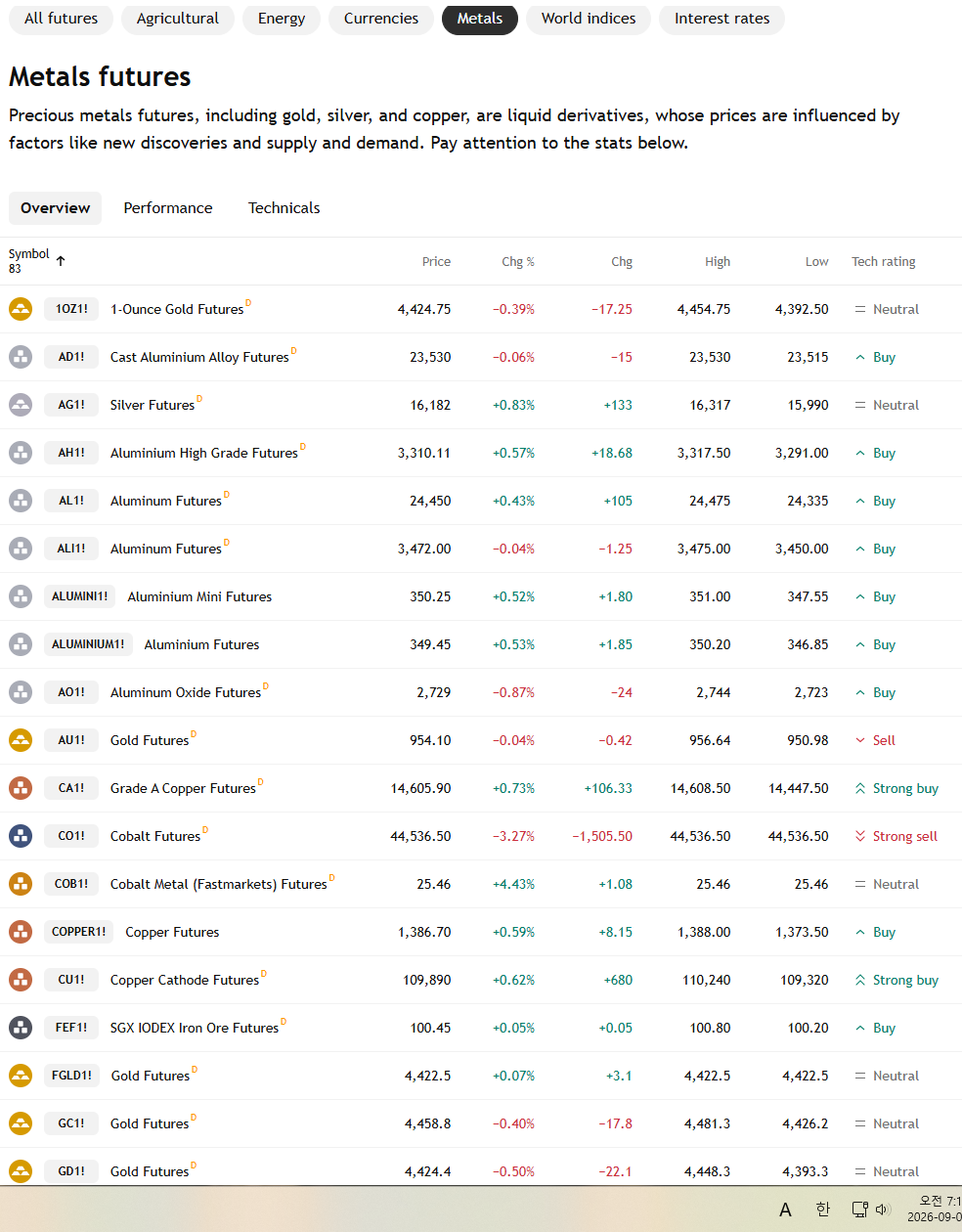Image resolution: width=962 pixels, height=1232 pixels.
Task: Switch to the Performance tab
Action: point(168,208)
